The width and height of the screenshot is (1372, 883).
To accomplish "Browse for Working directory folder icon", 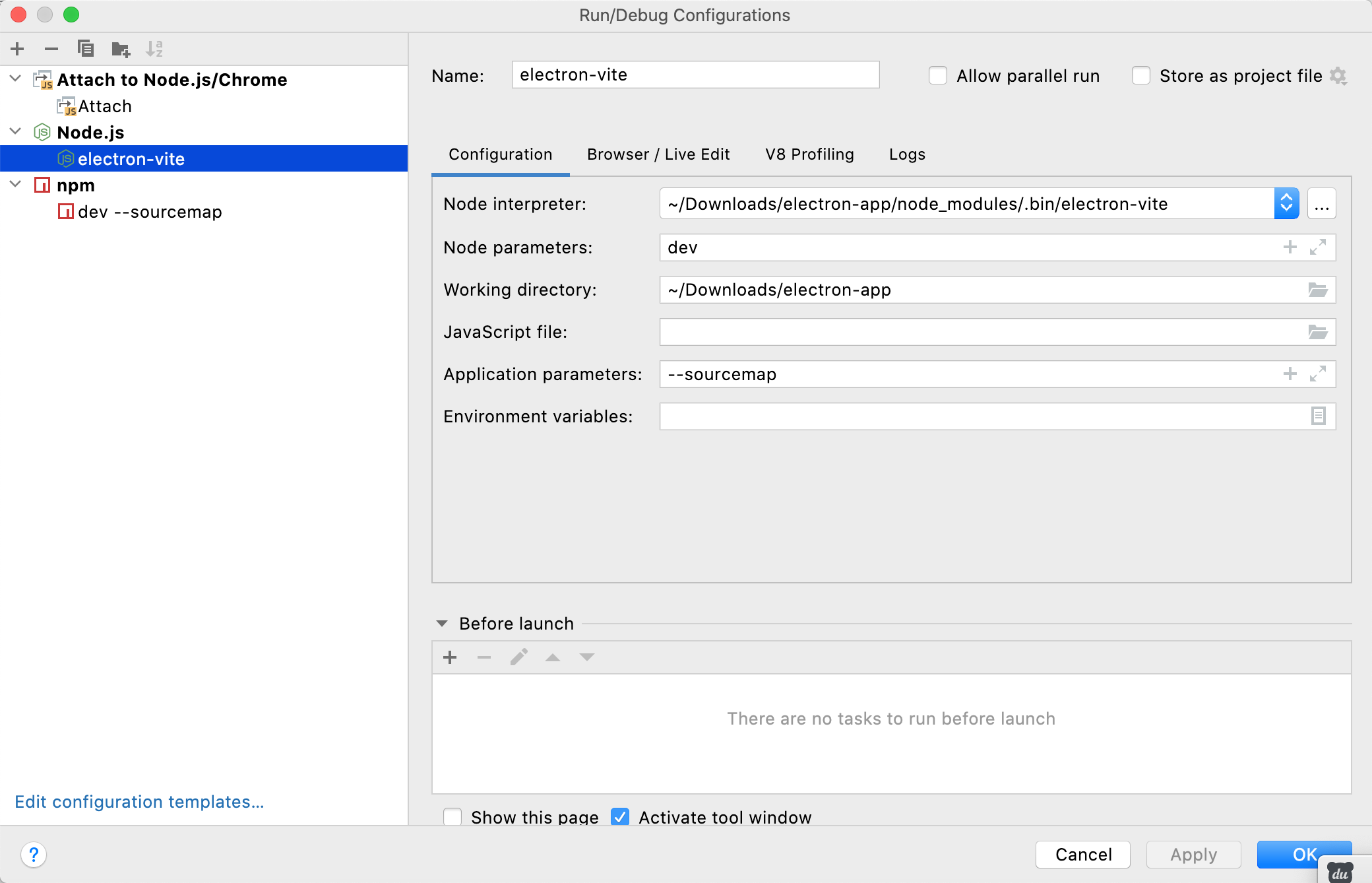I will tap(1317, 290).
